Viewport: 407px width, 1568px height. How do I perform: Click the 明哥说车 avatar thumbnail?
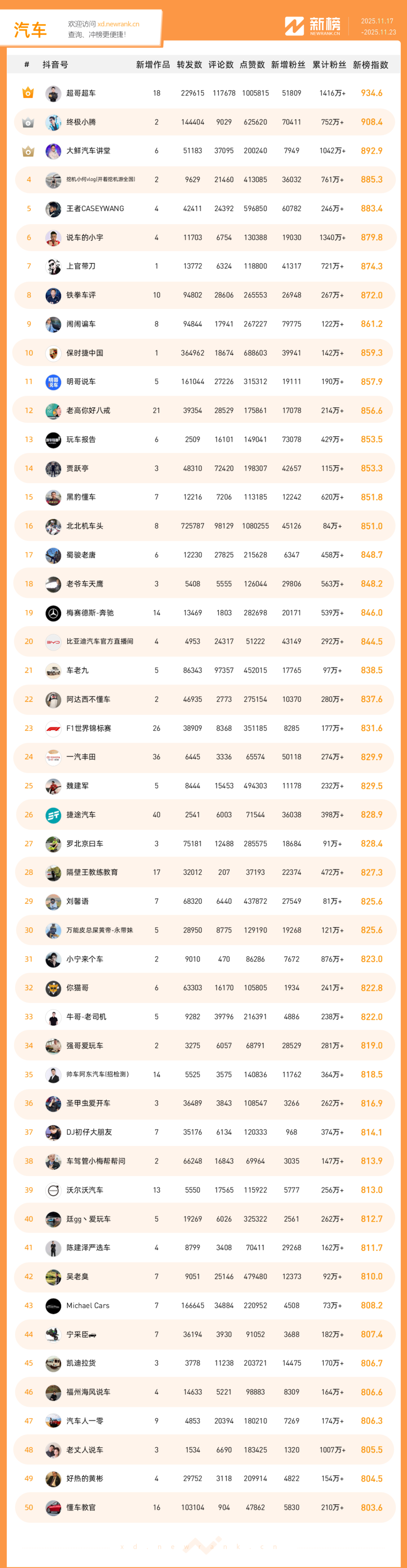pyautogui.click(x=53, y=382)
